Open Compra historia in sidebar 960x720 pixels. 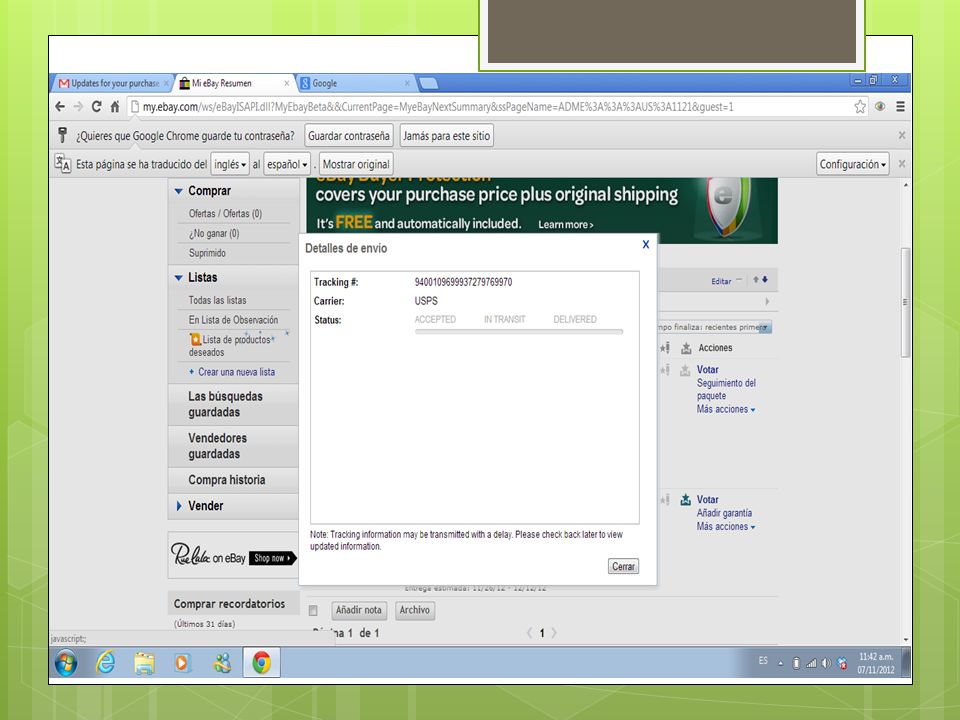227,480
